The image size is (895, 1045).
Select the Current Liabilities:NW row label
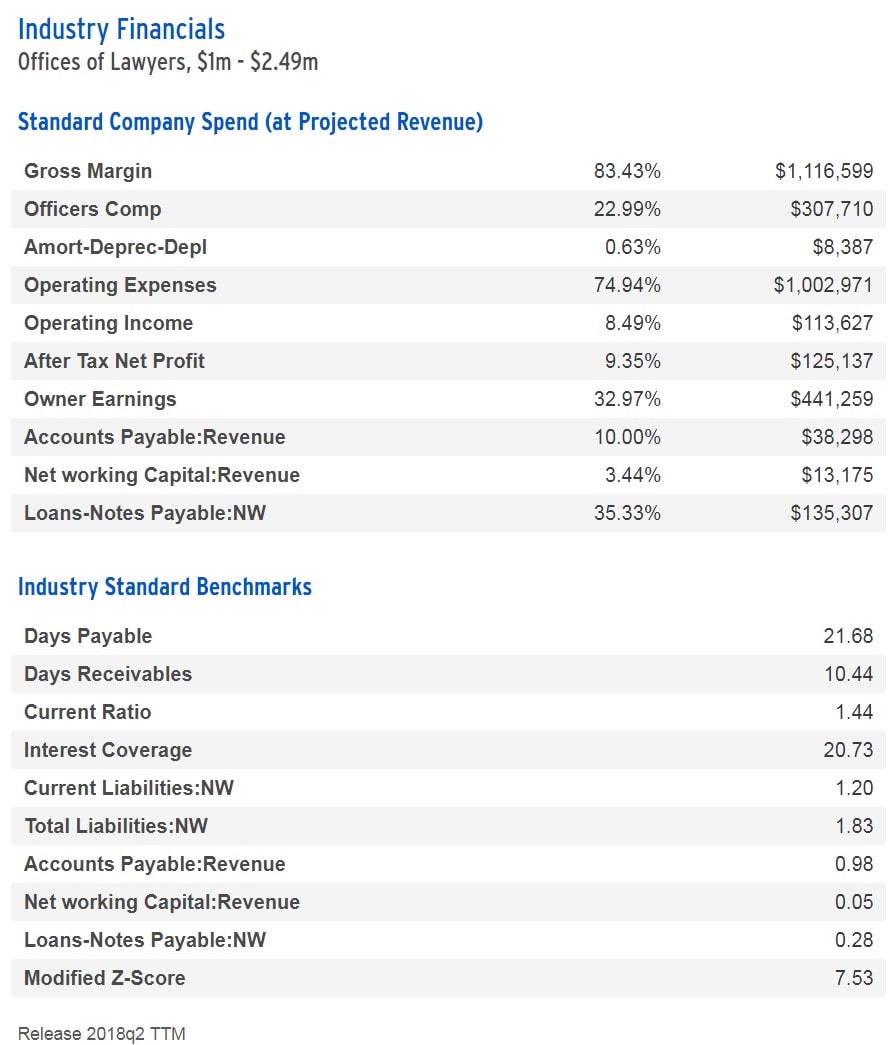click(x=129, y=788)
